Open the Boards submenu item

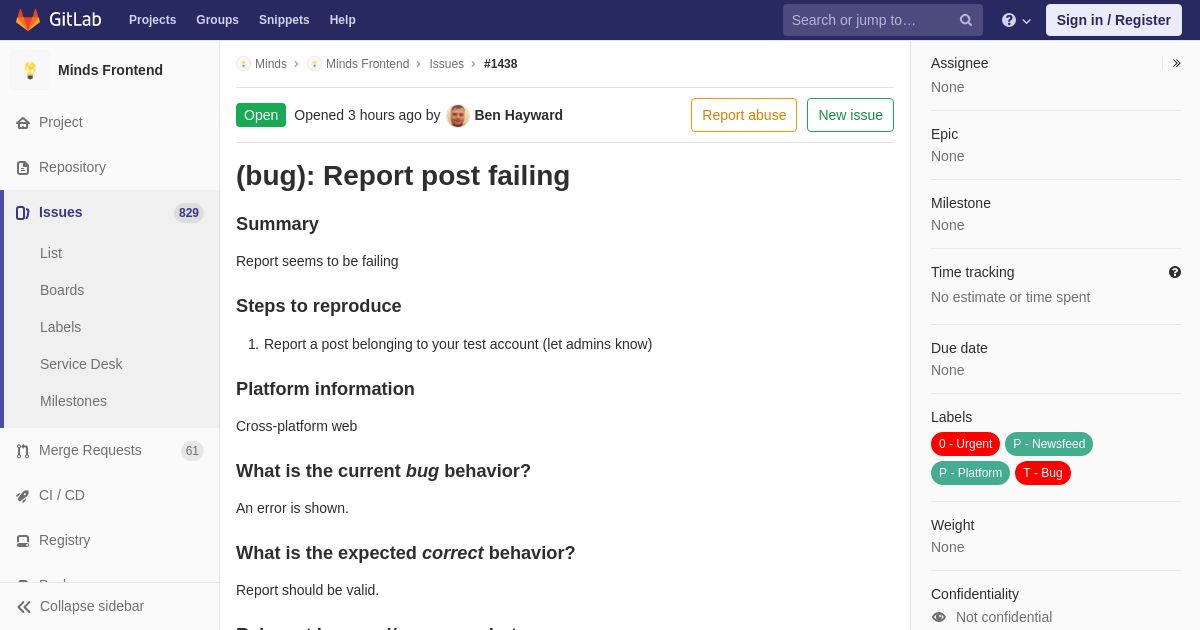click(62, 290)
